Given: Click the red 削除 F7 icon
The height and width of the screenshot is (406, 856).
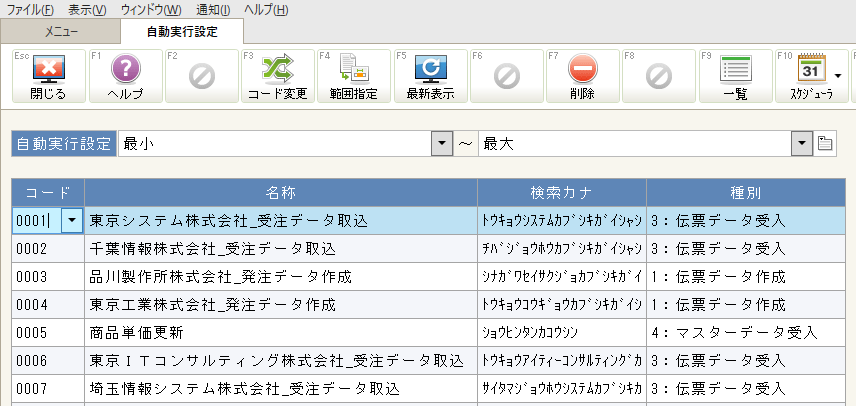Looking at the screenshot, I should [582, 69].
